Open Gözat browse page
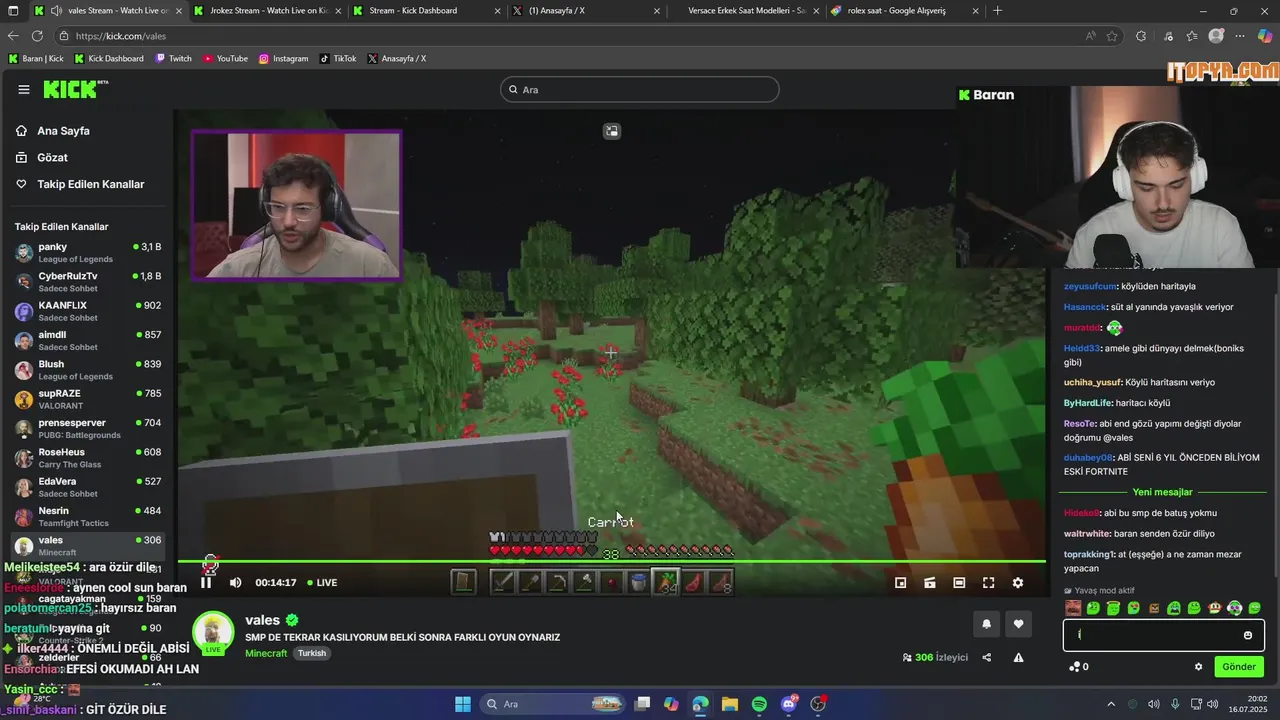Image resolution: width=1280 pixels, height=720 pixels. pyautogui.click(x=52, y=158)
